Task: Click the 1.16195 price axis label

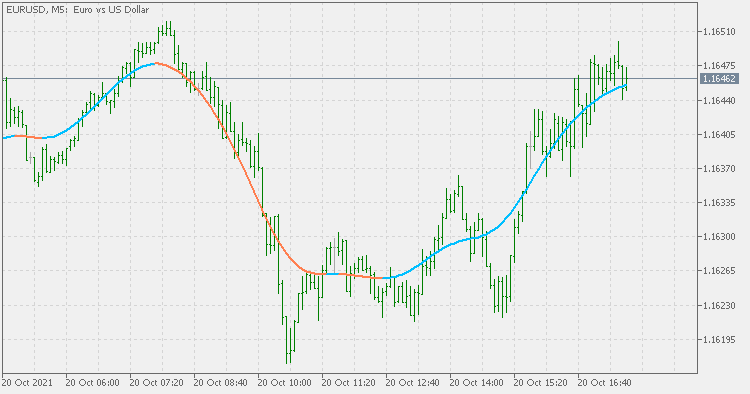Action: 719,339
